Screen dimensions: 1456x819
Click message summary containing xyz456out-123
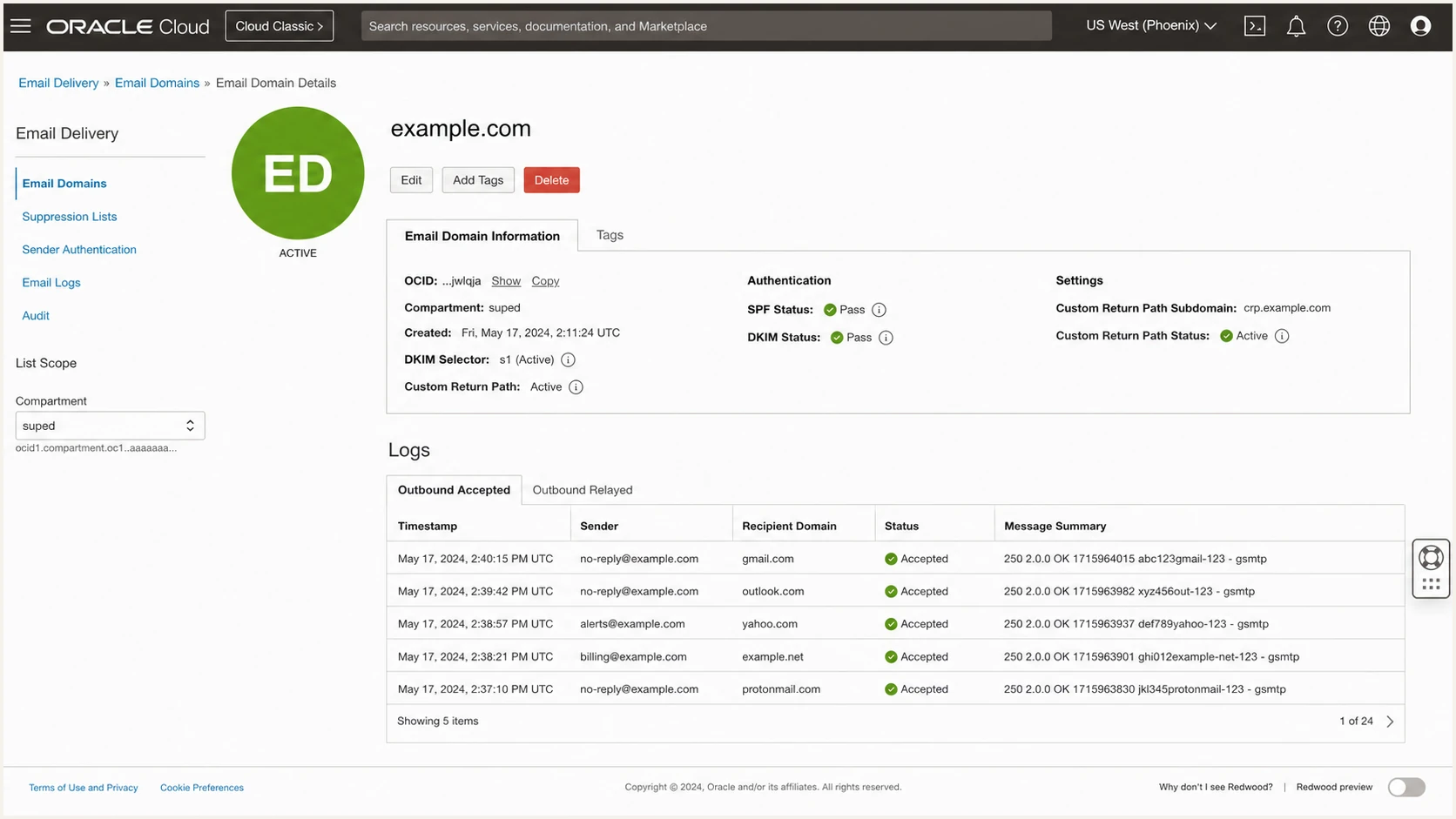pos(1129,592)
